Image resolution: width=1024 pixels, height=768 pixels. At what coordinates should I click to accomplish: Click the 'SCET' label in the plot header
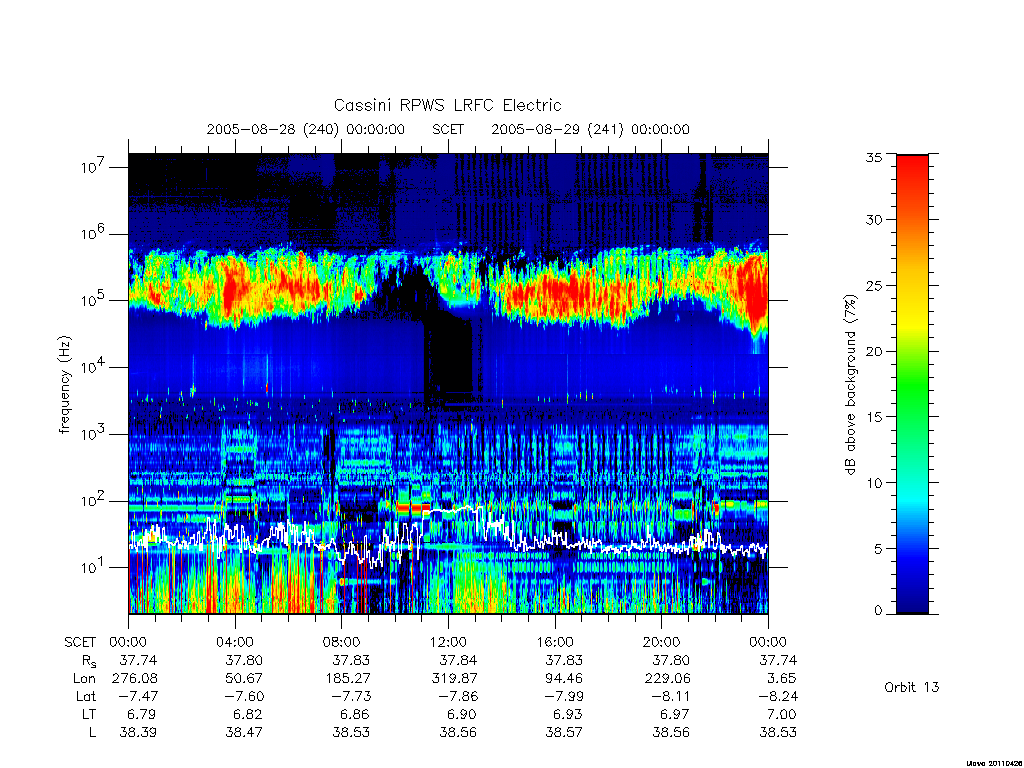coord(448,129)
